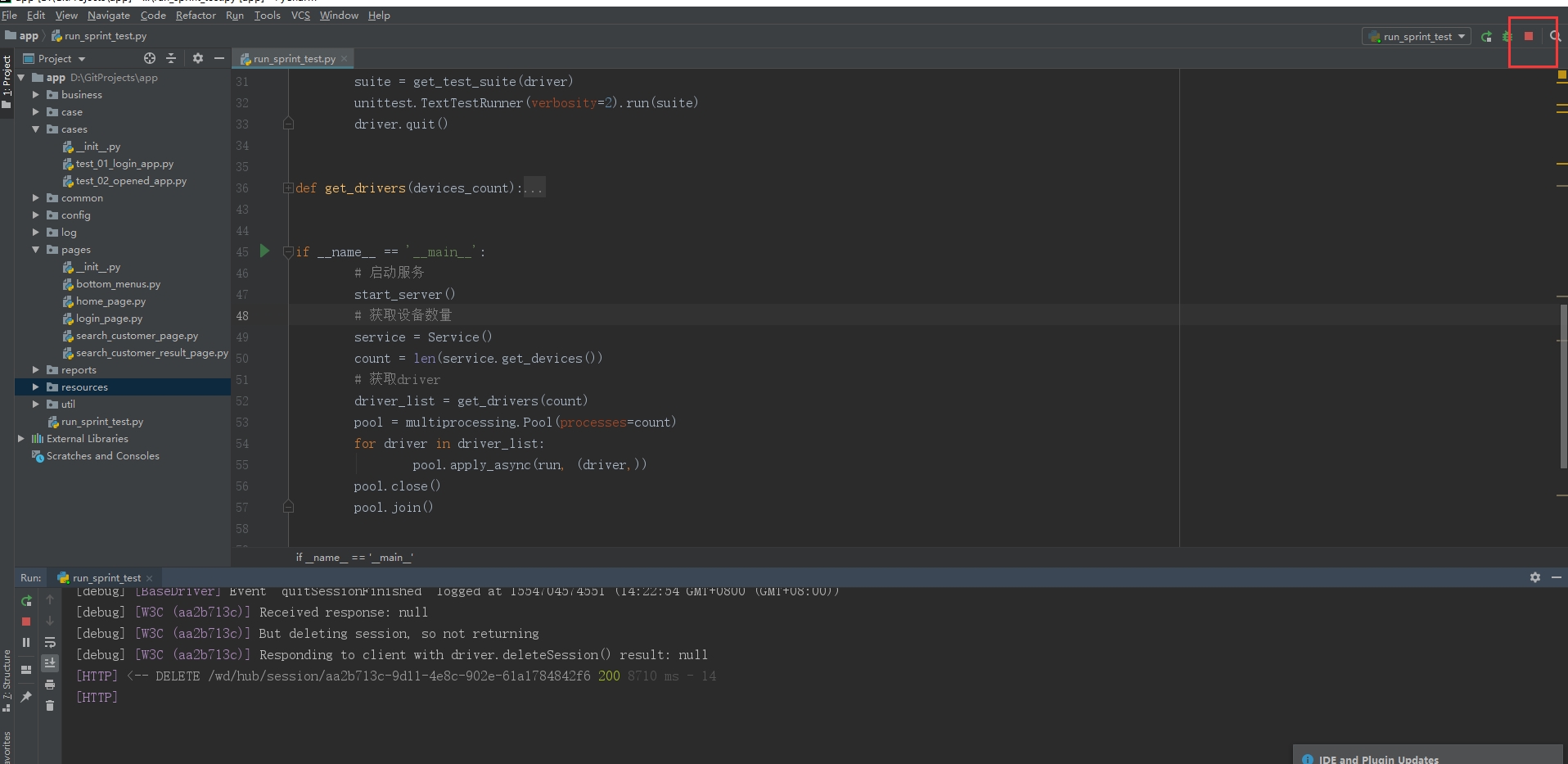
Task: Toggle pin tab in Run panel
Action: tap(26, 696)
